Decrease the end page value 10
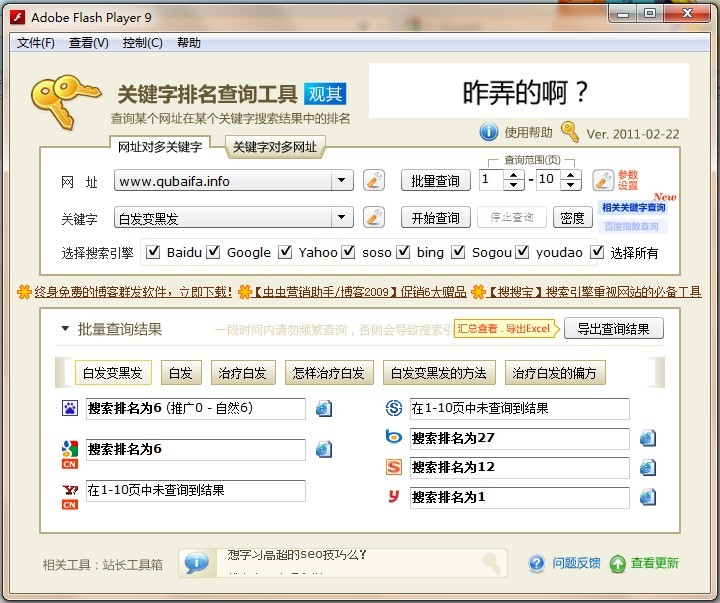 pyautogui.click(x=571, y=185)
